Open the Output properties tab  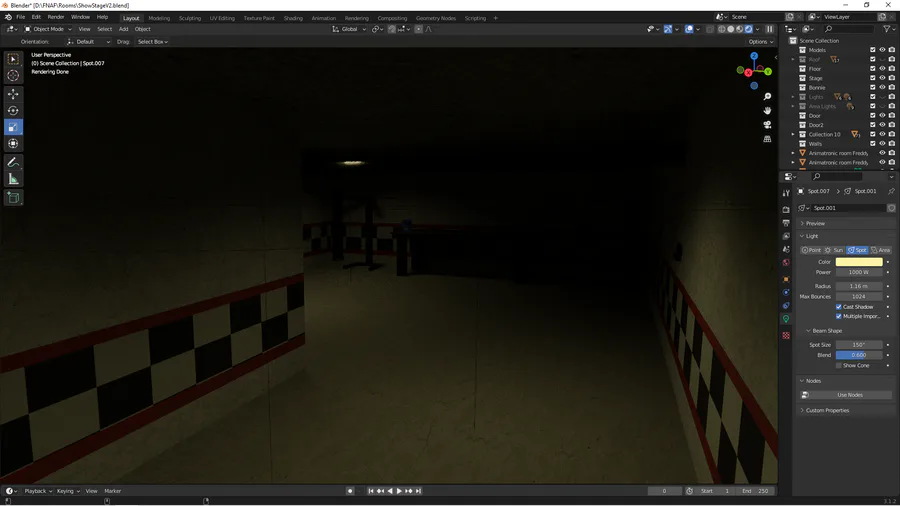coord(786,223)
